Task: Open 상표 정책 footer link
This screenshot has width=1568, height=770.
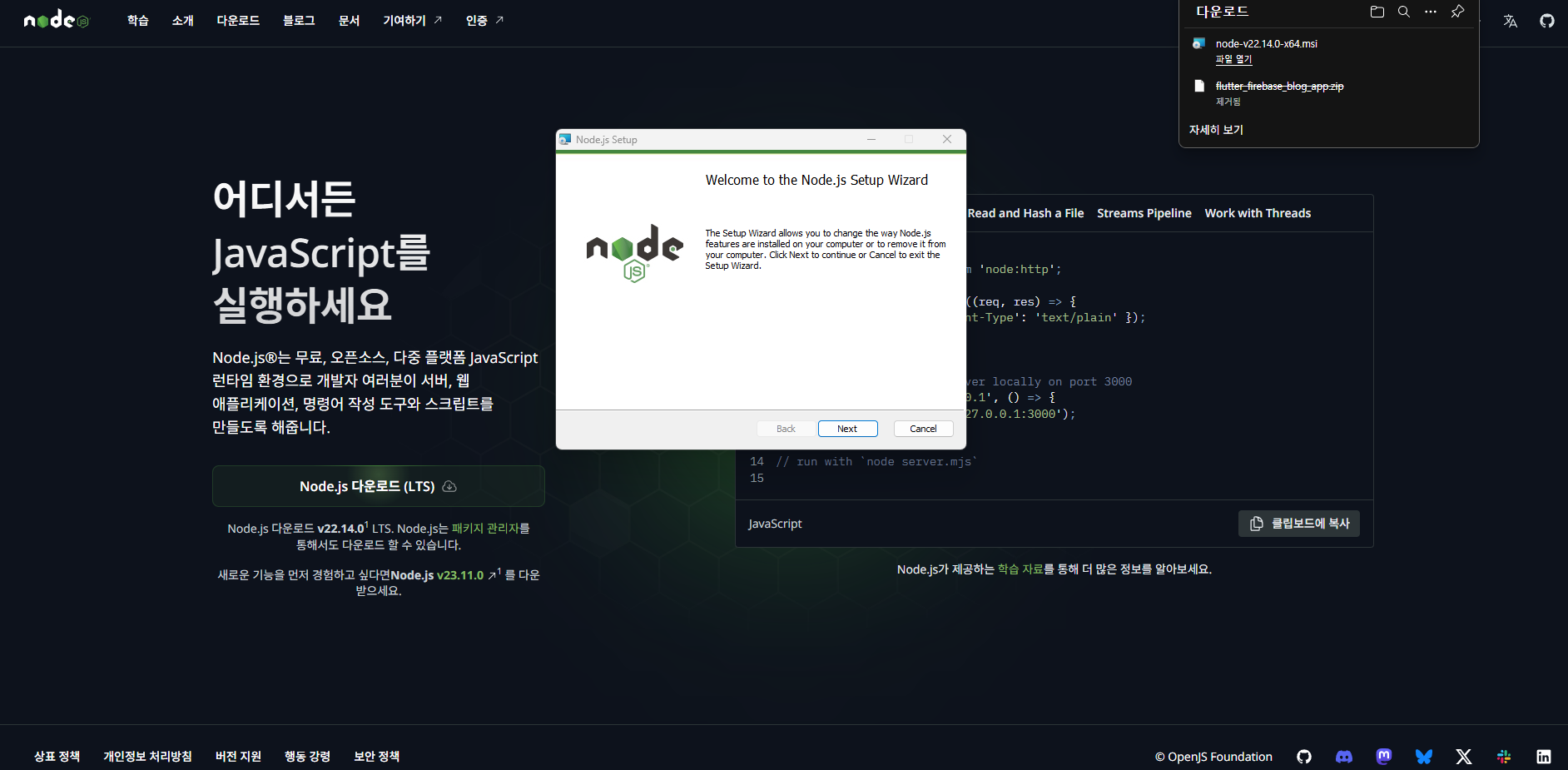Action: (57, 757)
